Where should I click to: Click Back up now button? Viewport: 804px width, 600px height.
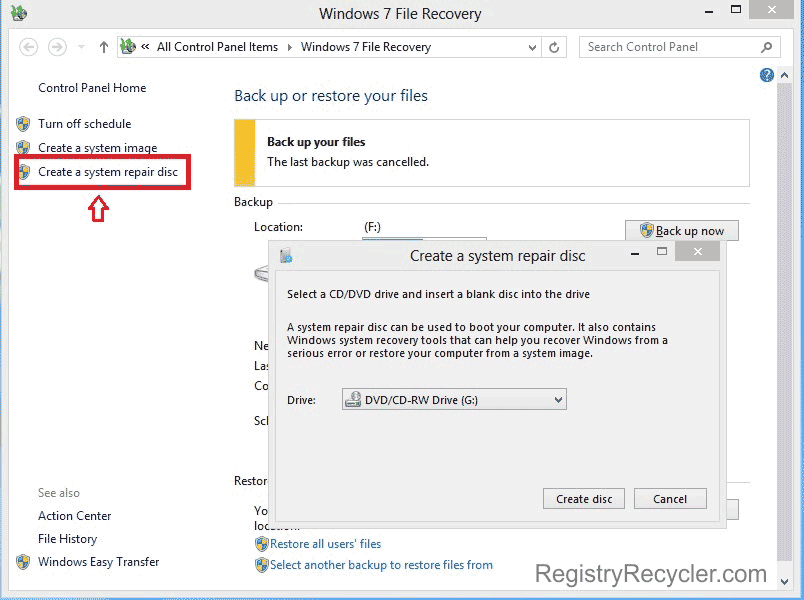click(682, 231)
